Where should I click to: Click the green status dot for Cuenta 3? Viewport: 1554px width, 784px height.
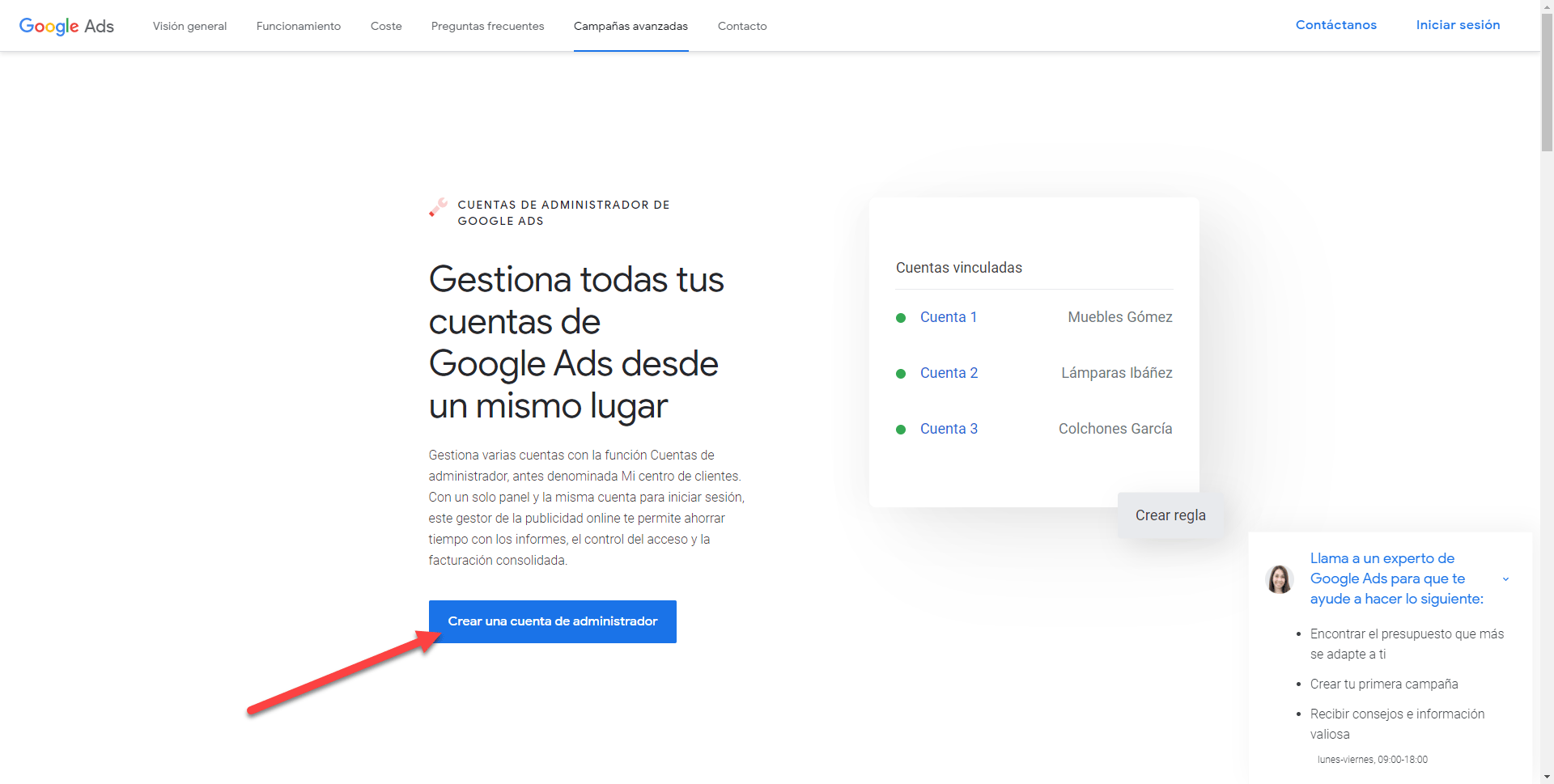pos(901,430)
